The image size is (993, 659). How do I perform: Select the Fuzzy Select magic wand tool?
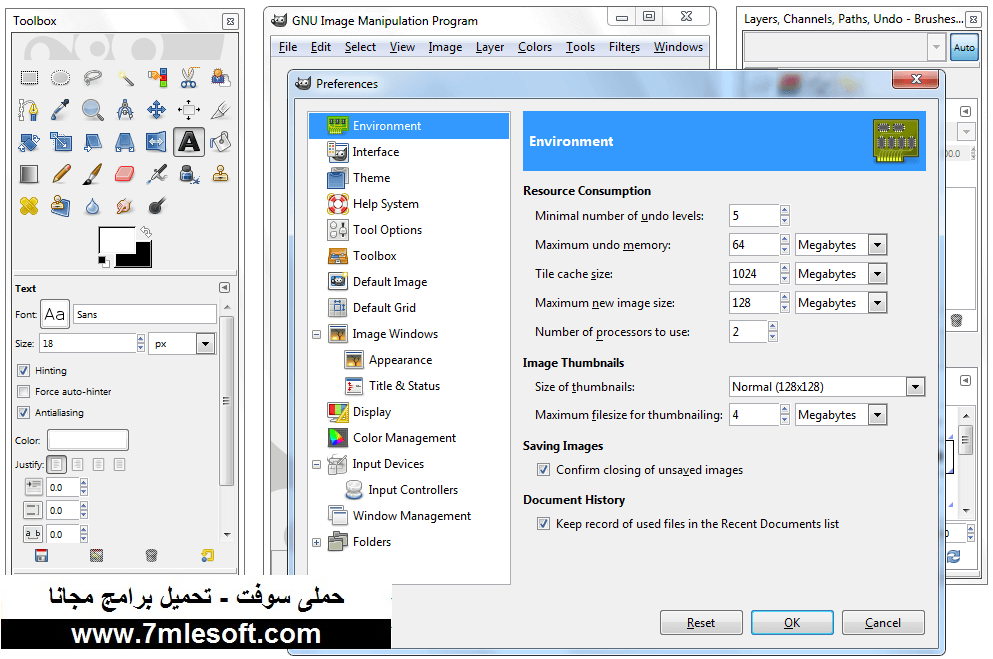point(125,78)
